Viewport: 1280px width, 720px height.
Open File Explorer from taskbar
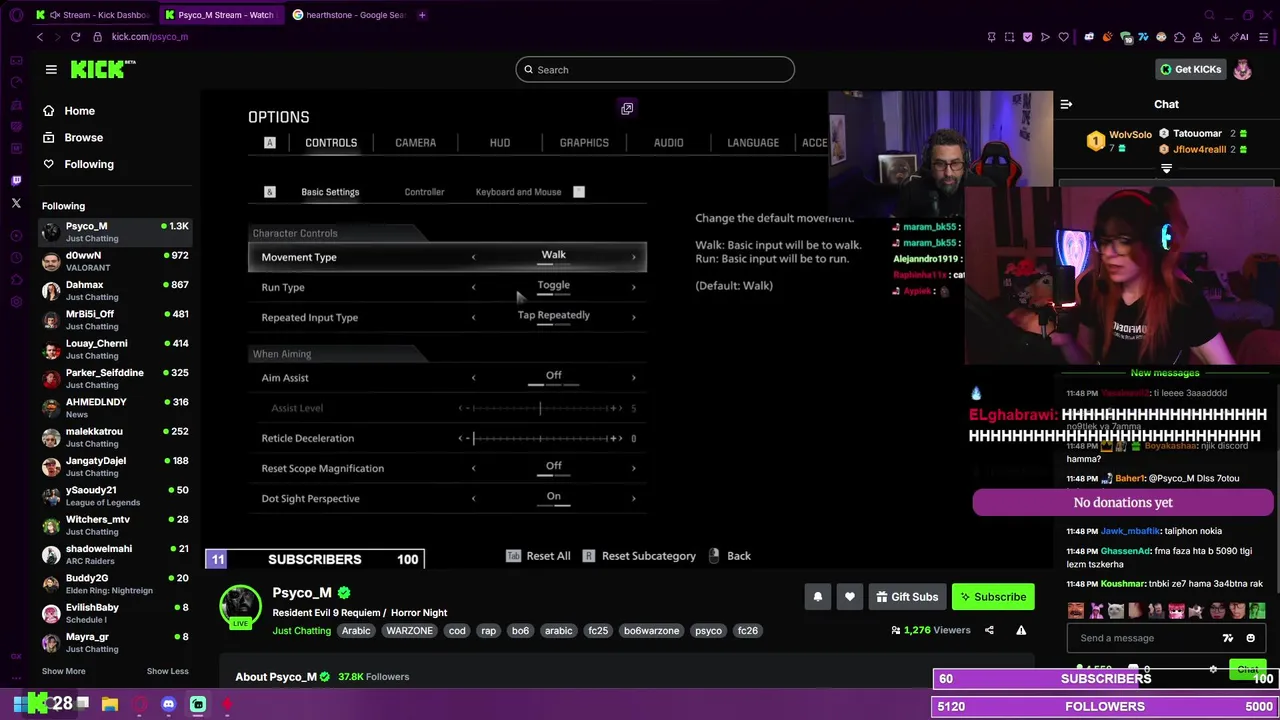tap(110, 704)
